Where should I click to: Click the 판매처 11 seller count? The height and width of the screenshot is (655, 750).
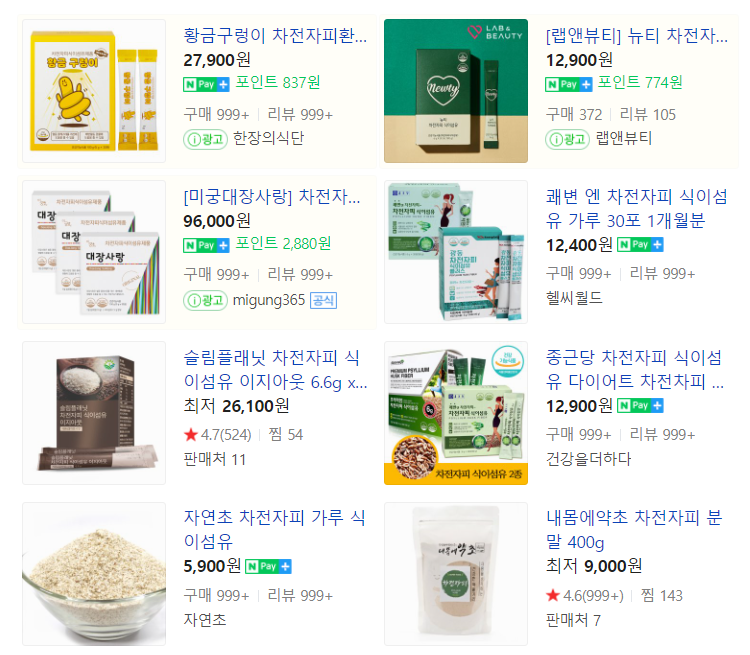215,460
